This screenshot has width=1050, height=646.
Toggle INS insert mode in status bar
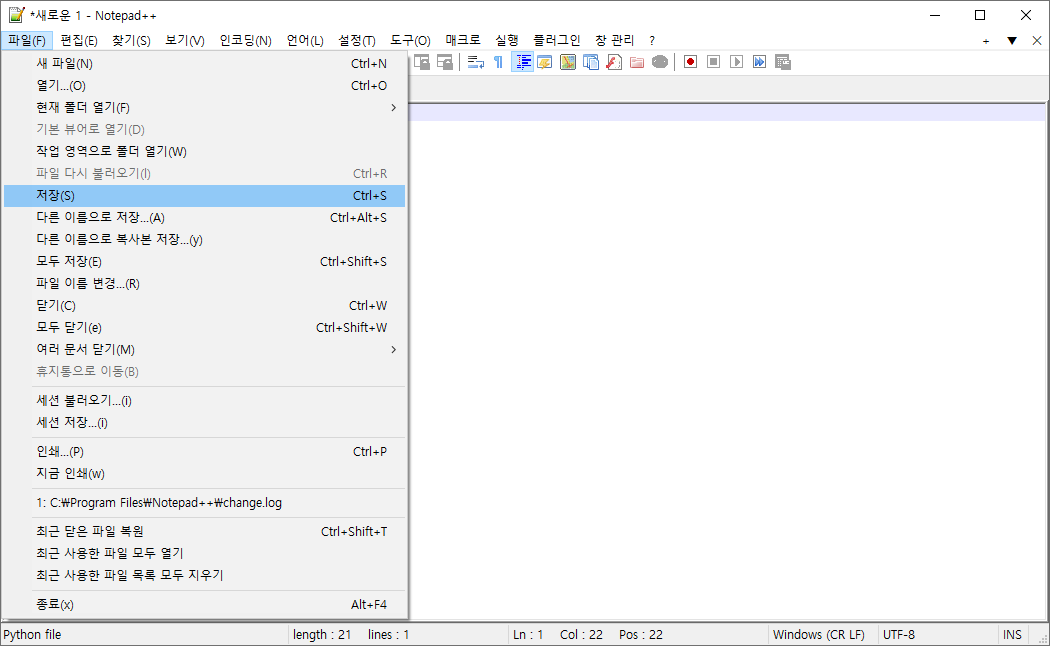click(x=1012, y=635)
